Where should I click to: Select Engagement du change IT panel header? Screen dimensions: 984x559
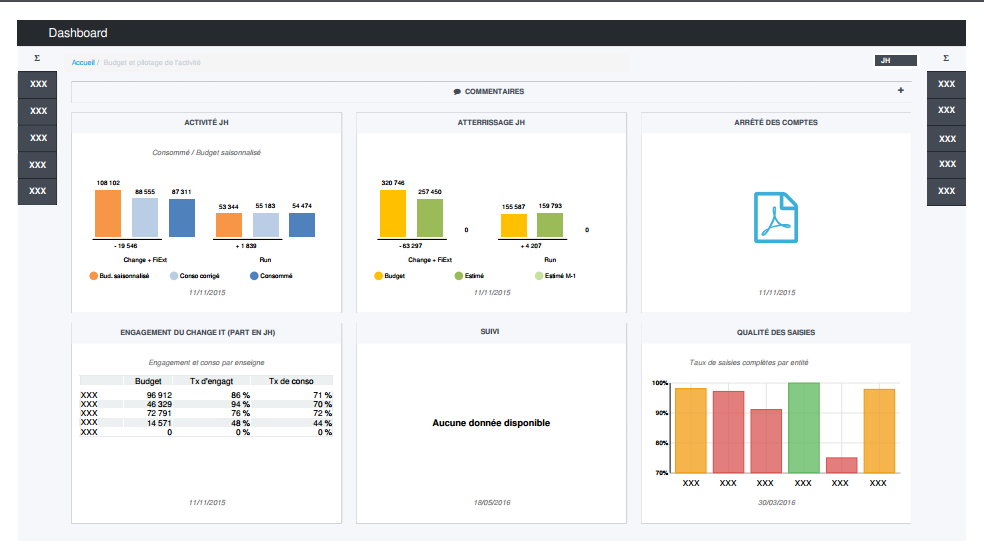click(206, 333)
